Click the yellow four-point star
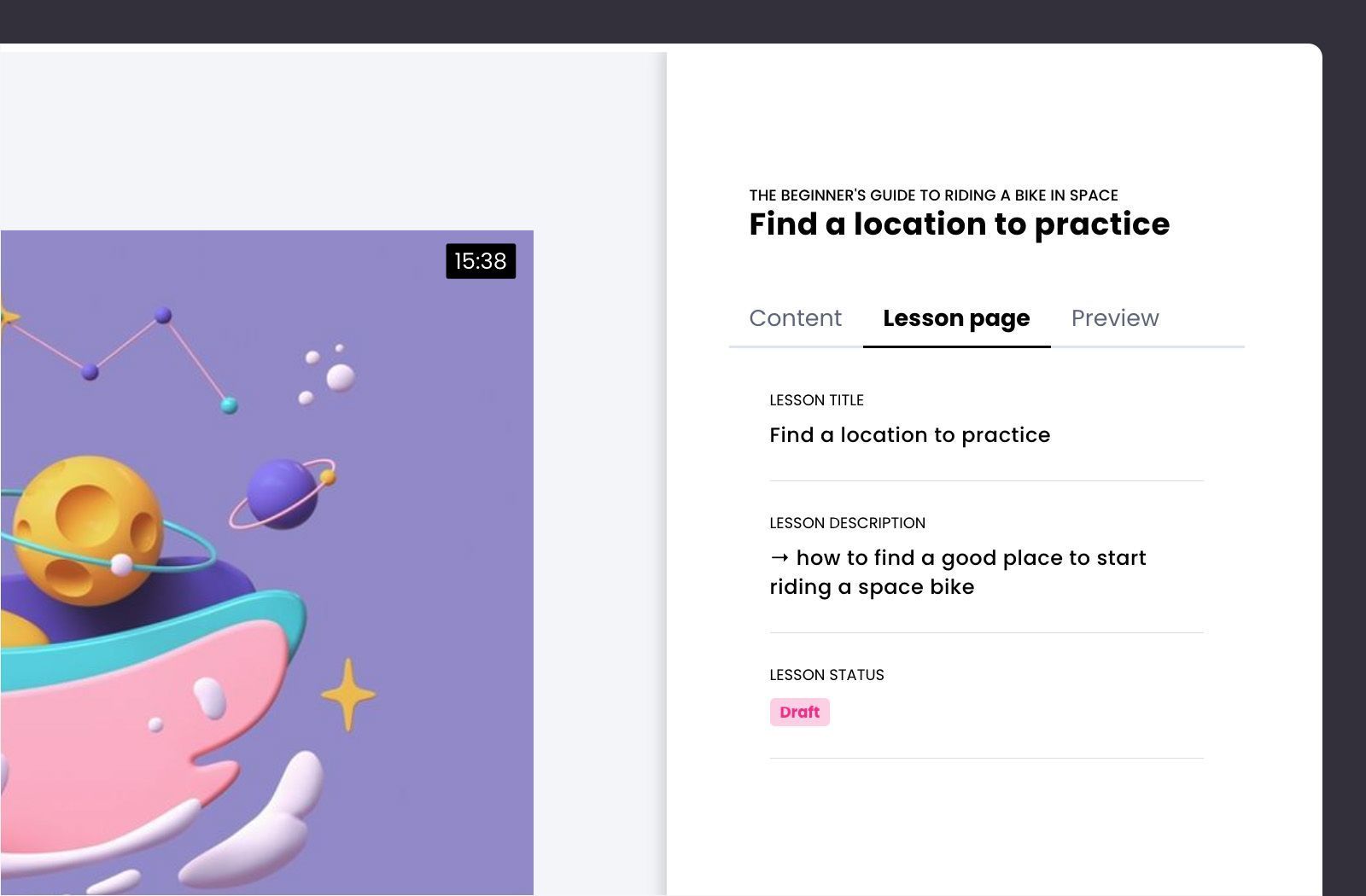This screenshot has height=896, width=1366. click(348, 695)
